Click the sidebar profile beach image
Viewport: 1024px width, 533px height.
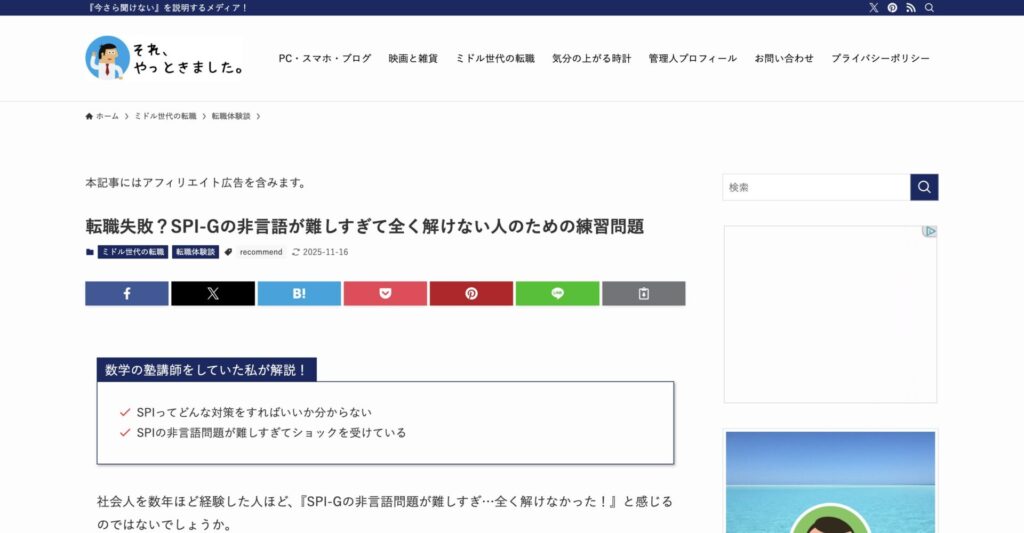[830, 482]
